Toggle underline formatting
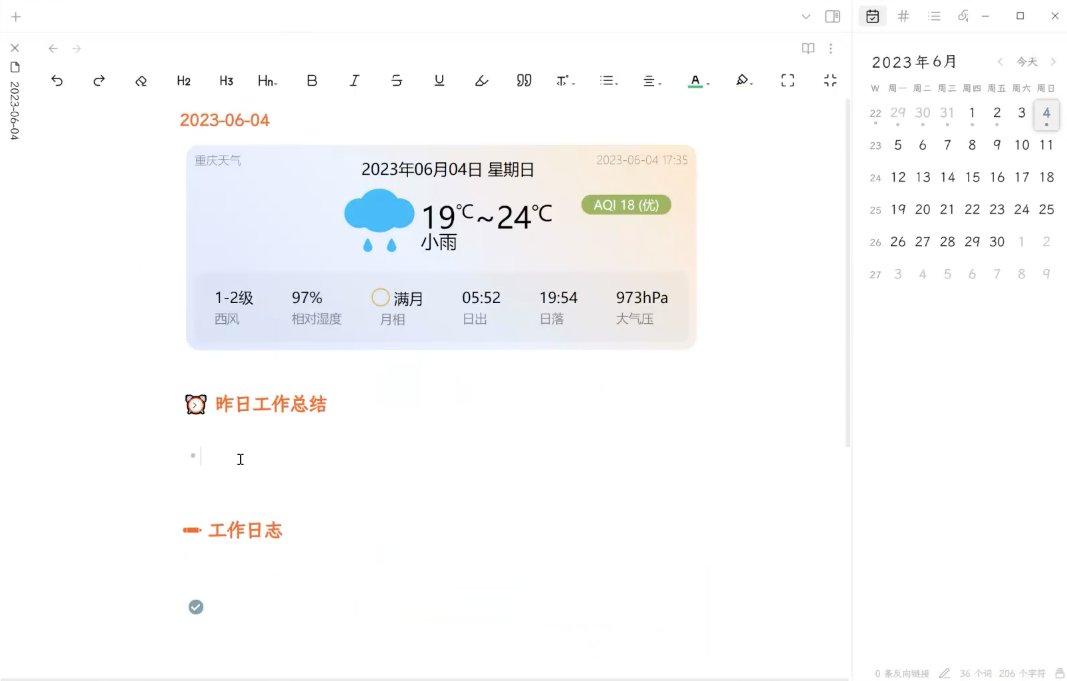 click(439, 80)
